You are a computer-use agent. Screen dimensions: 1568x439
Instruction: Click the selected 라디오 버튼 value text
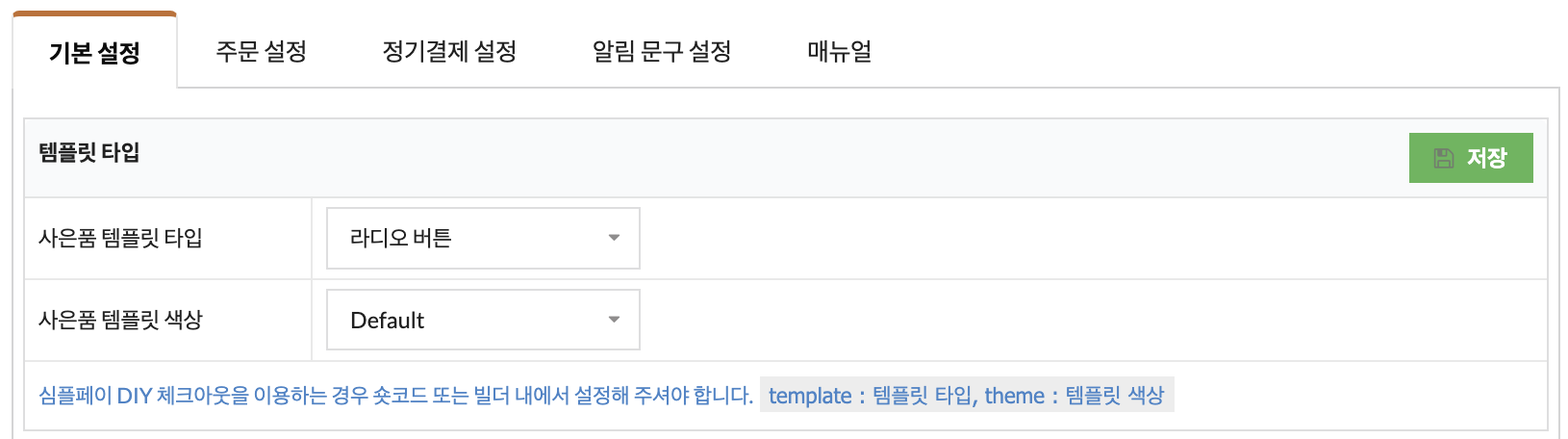[x=400, y=238]
